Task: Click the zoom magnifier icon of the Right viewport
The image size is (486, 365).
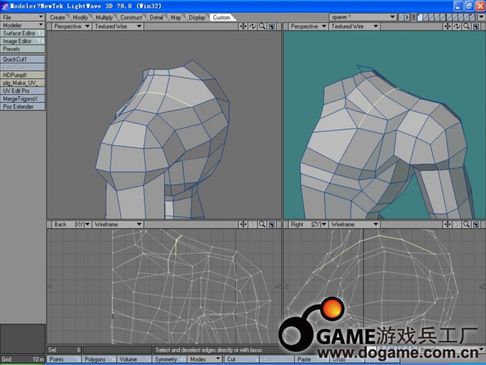Action: [467, 224]
